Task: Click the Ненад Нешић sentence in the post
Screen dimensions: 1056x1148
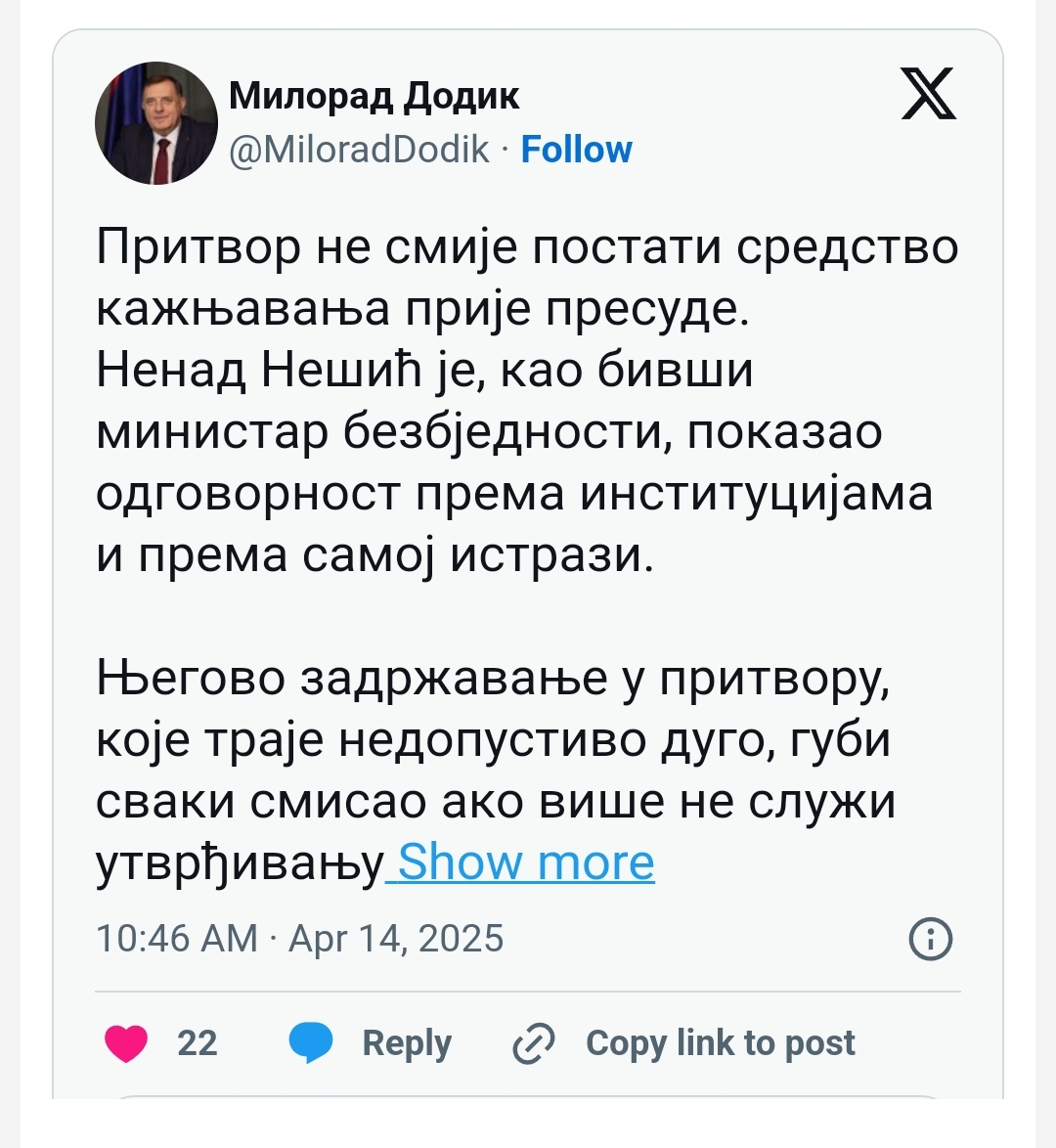Action: (x=515, y=463)
